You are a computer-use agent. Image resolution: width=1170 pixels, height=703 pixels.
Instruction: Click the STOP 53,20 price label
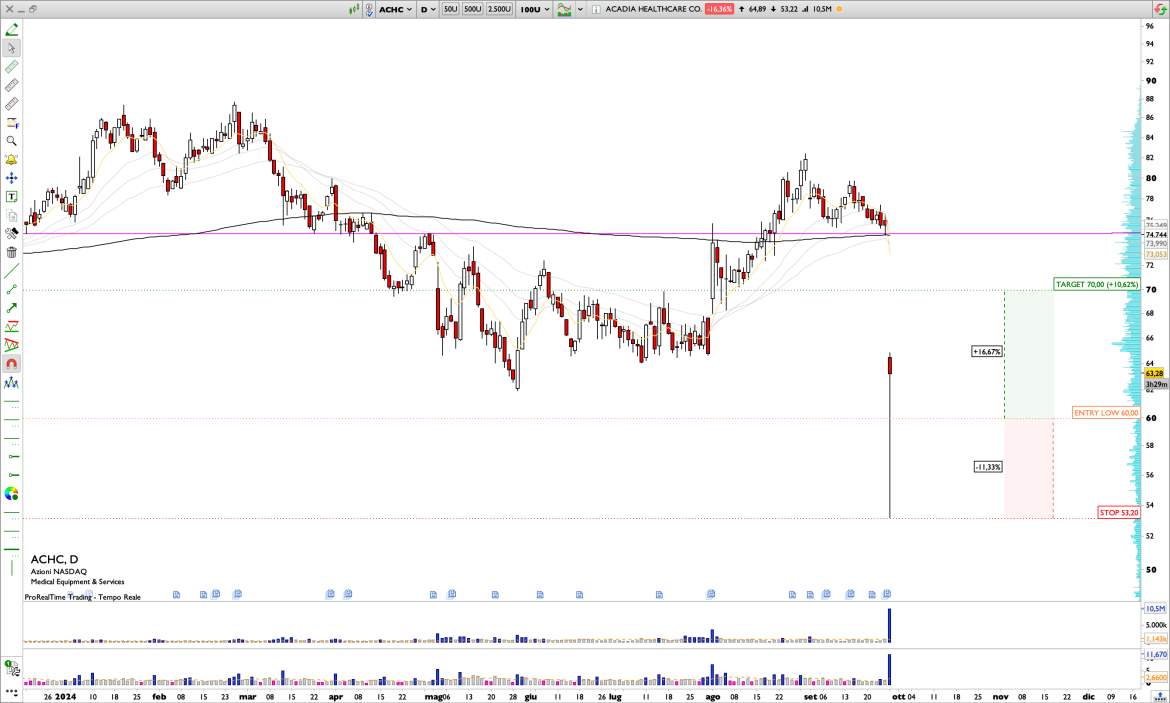coord(1117,512)
